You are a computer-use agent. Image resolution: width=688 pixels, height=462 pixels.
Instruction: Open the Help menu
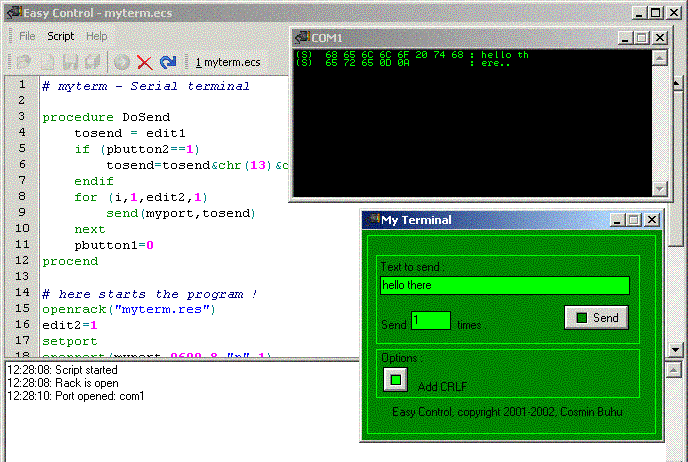coord(96,36)
